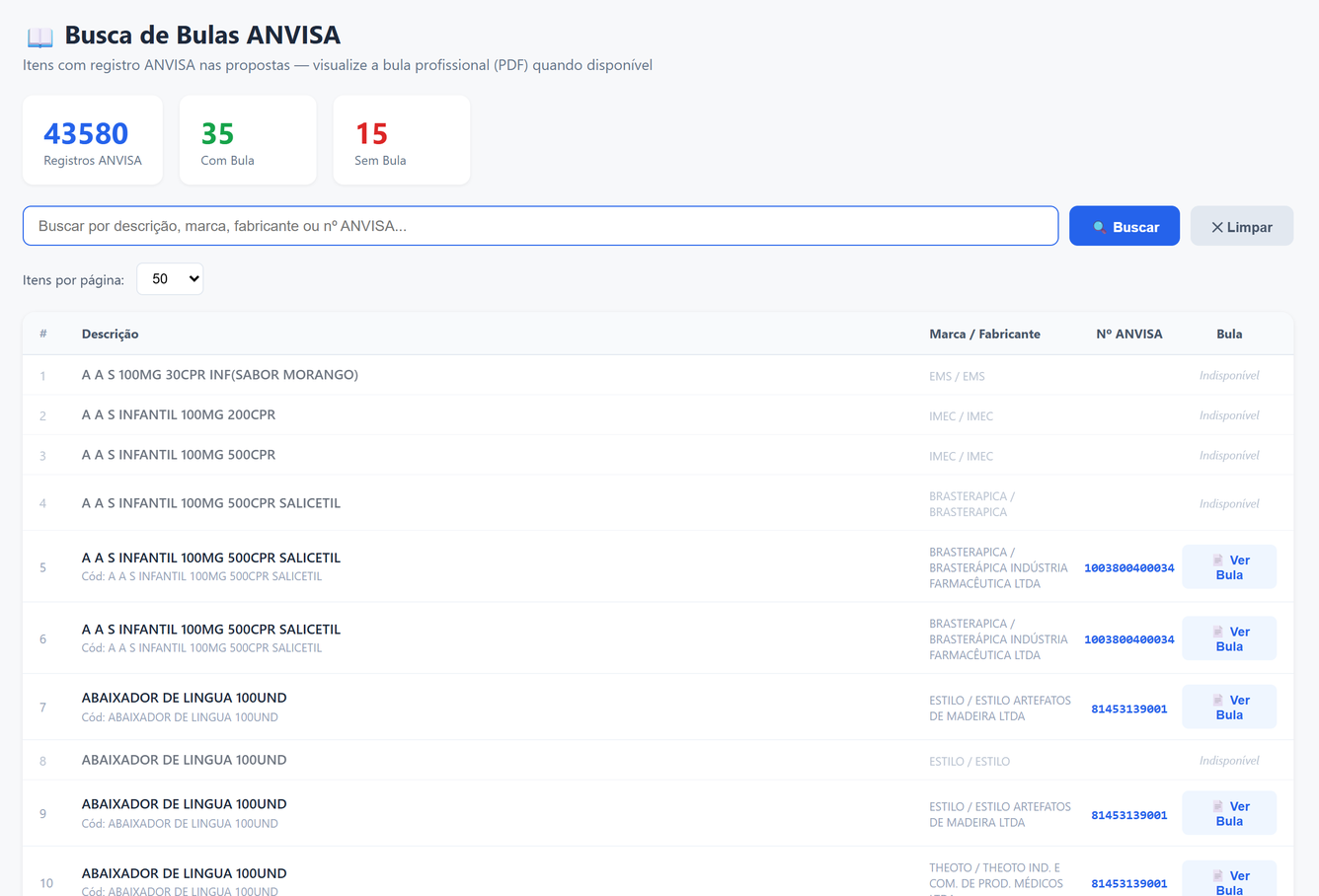
Task: Click the Descrição column header
Action: click(x=110, y=335)
